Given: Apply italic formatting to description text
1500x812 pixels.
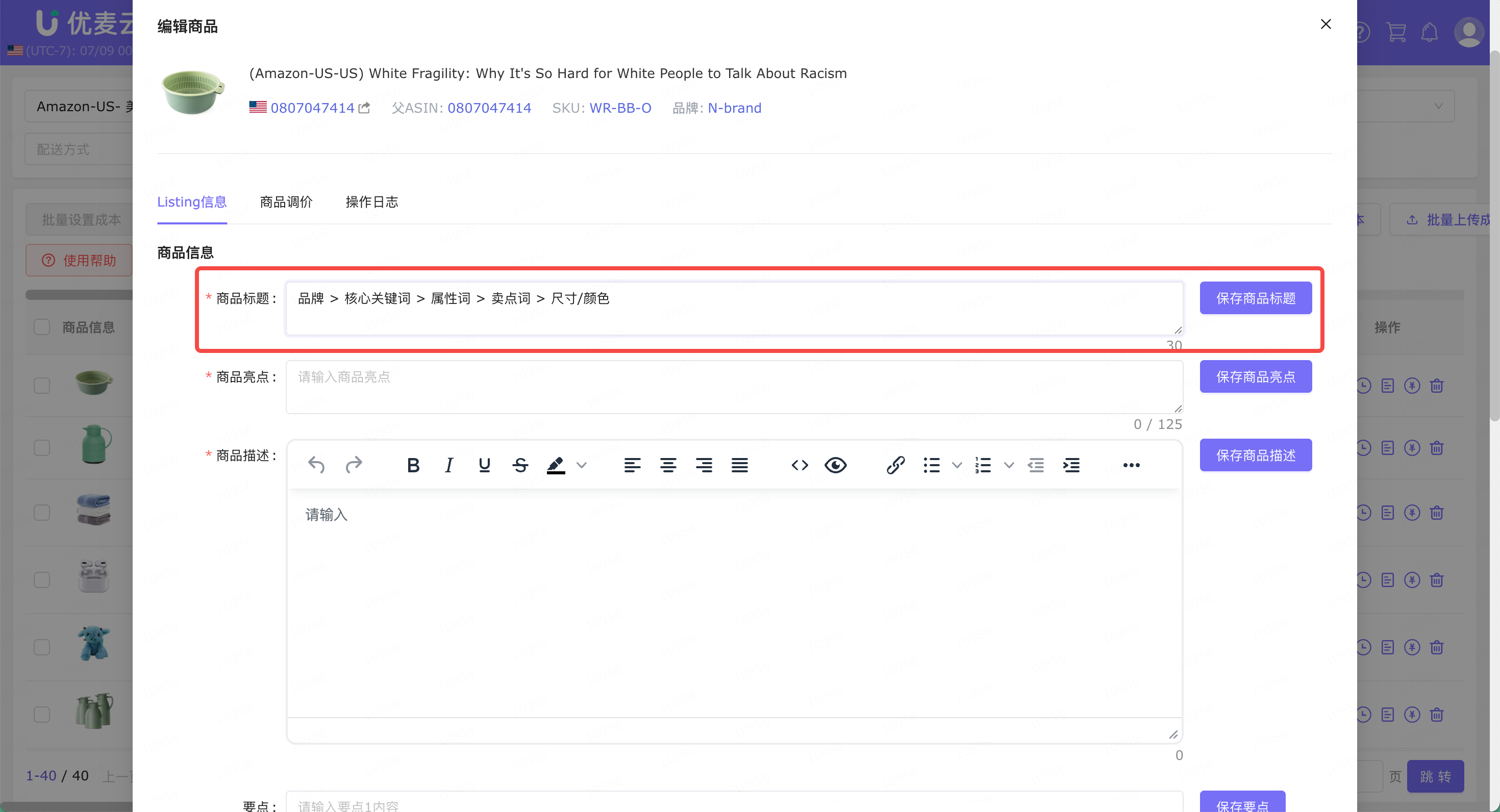Looking at the screenshot, I should pos(449,465).
